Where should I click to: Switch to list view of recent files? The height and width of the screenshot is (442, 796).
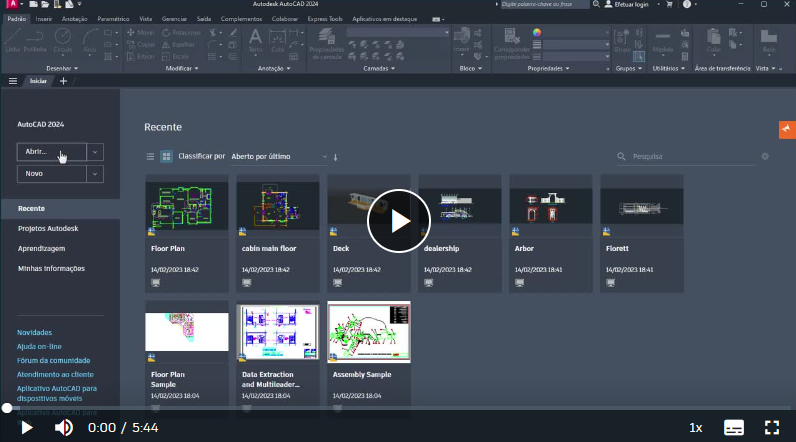pos(150,157)
